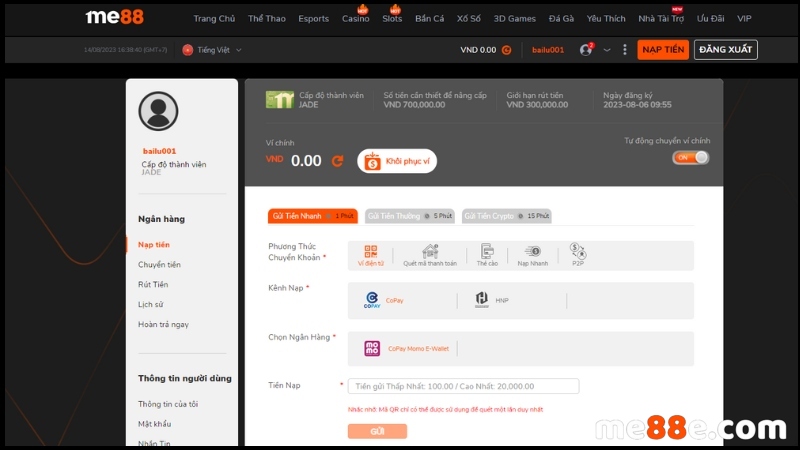Pick the Thẻ cào card icon
Viewport: 800px width, 450px height.
click(487, 255)
